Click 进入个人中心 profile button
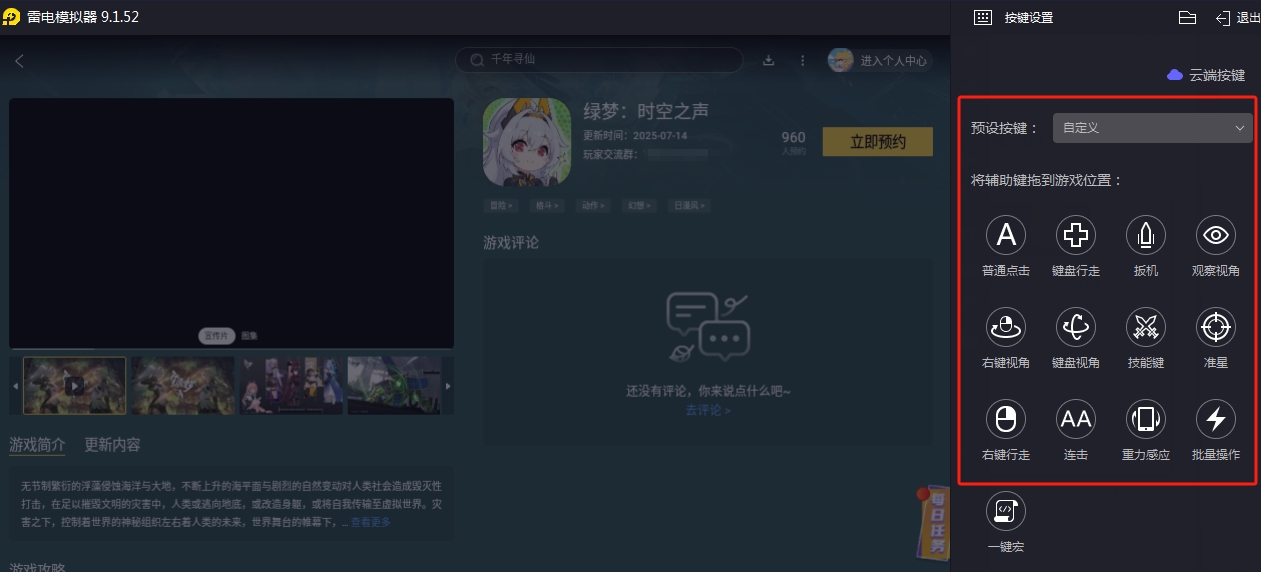This screenshot has height=572, width=1261. [880, 60]
